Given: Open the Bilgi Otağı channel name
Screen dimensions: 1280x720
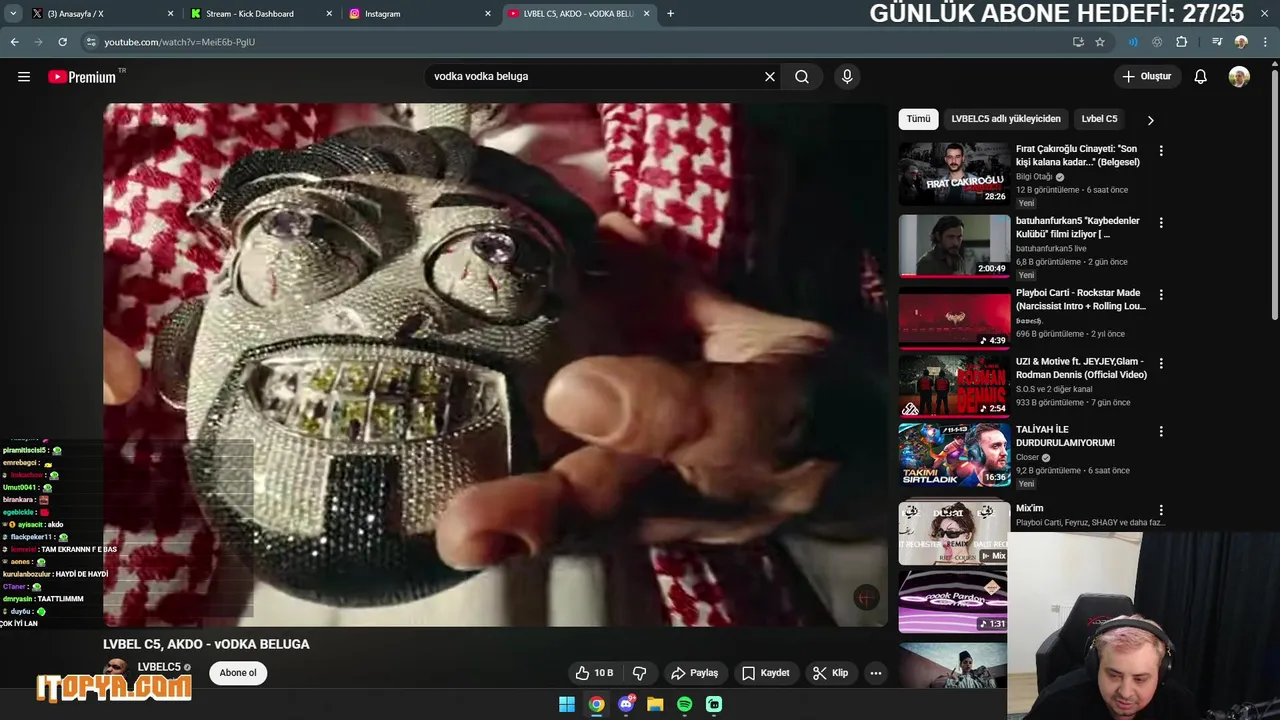Looking at the screenshot, I should 1034,177.
